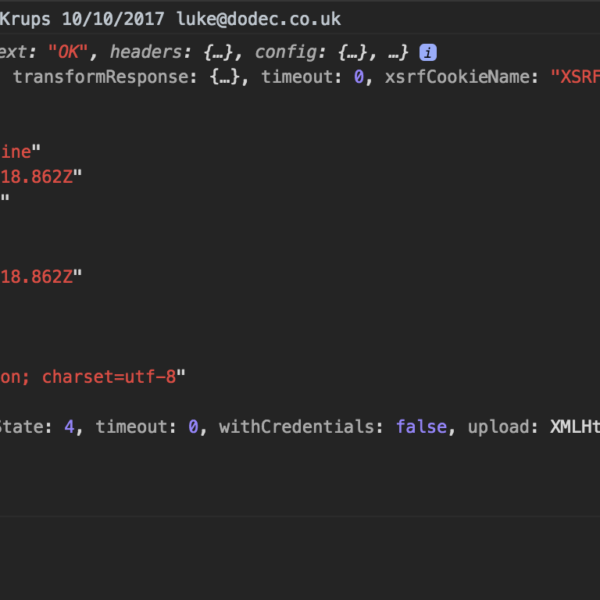Click the second 18.862Z" timestamp value
This screenshot has height=600, width=600.
41,277
